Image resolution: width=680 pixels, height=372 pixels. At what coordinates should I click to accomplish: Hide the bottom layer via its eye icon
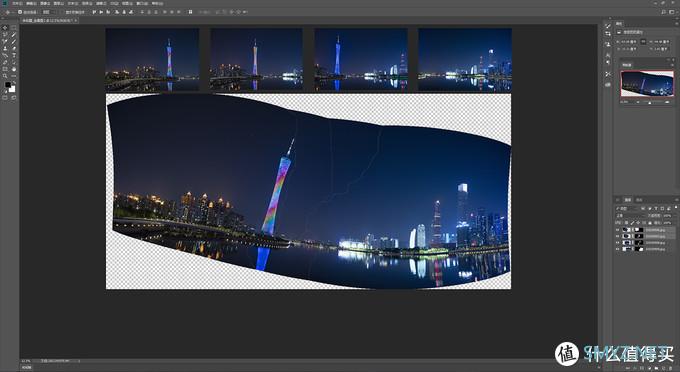(618, 249)
